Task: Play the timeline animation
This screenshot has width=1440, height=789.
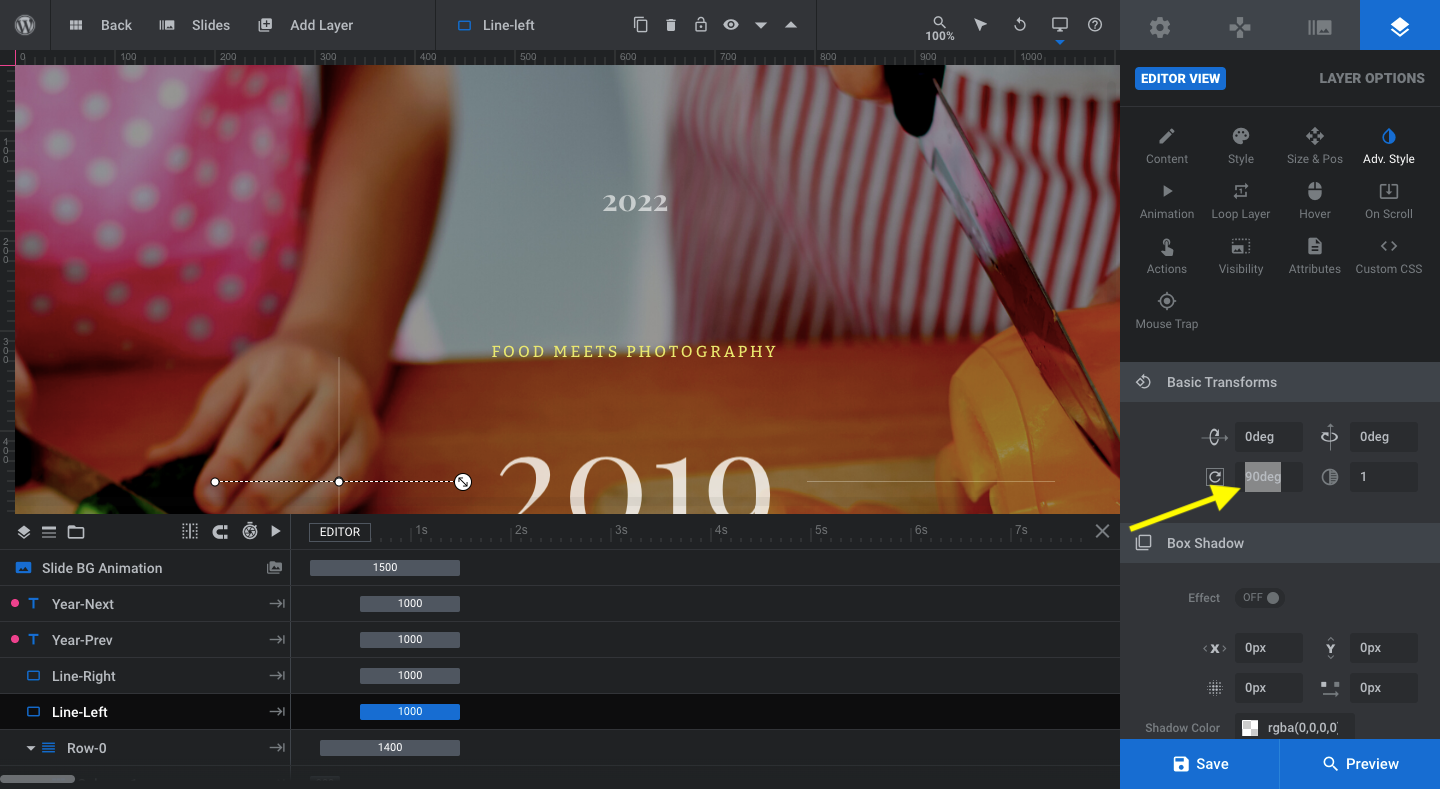Action: point(276,531)
